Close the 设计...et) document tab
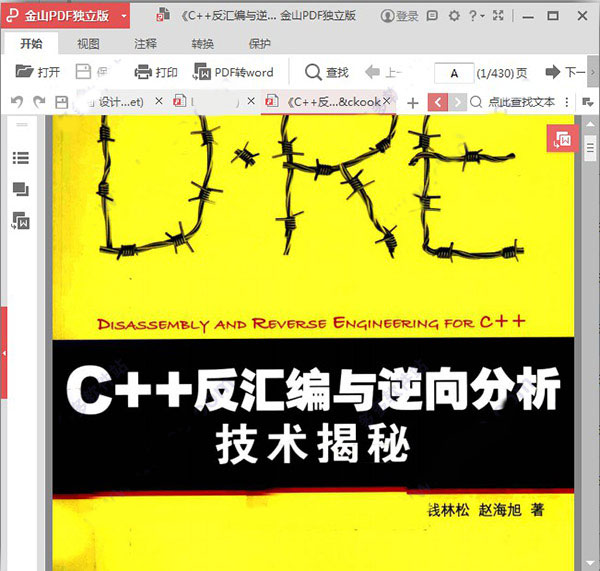 (159, 101)
